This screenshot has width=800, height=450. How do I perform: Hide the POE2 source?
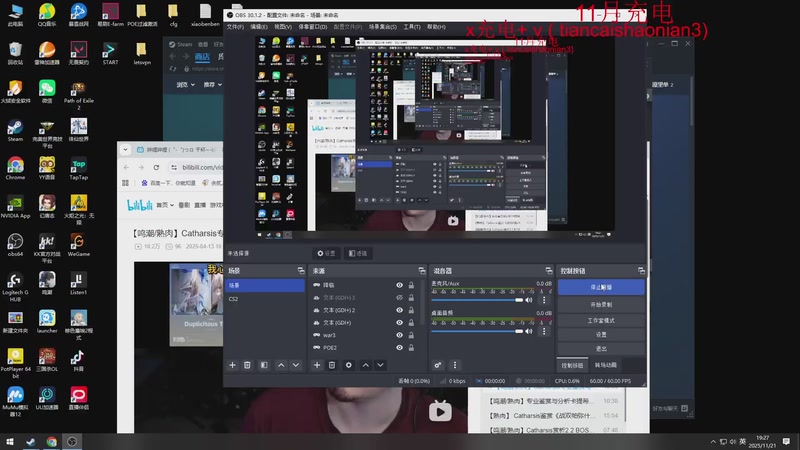click(x=399, y=347)
